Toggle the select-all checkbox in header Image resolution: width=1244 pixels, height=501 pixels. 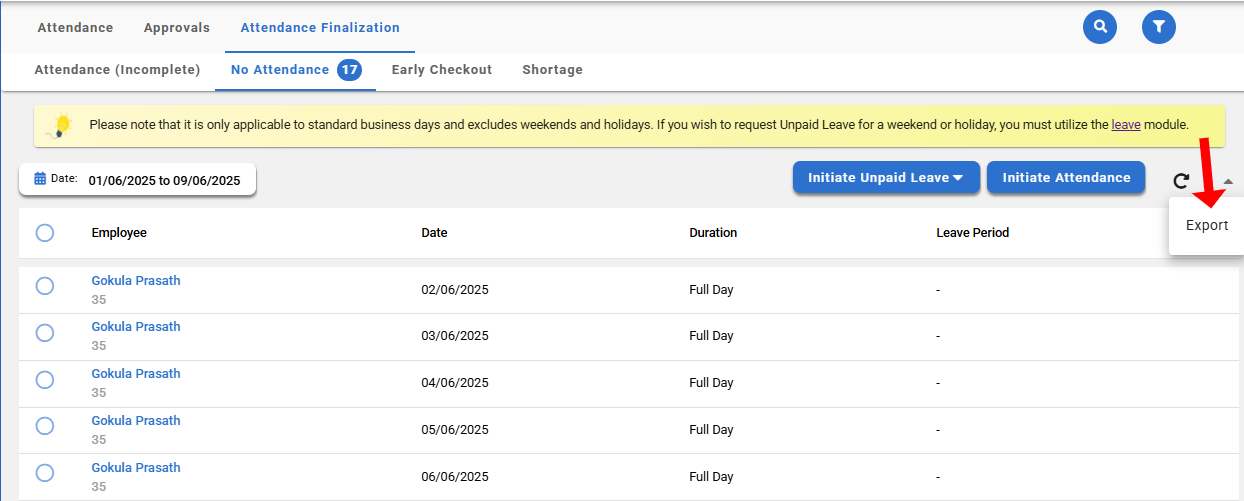click(x=45, y=233)
